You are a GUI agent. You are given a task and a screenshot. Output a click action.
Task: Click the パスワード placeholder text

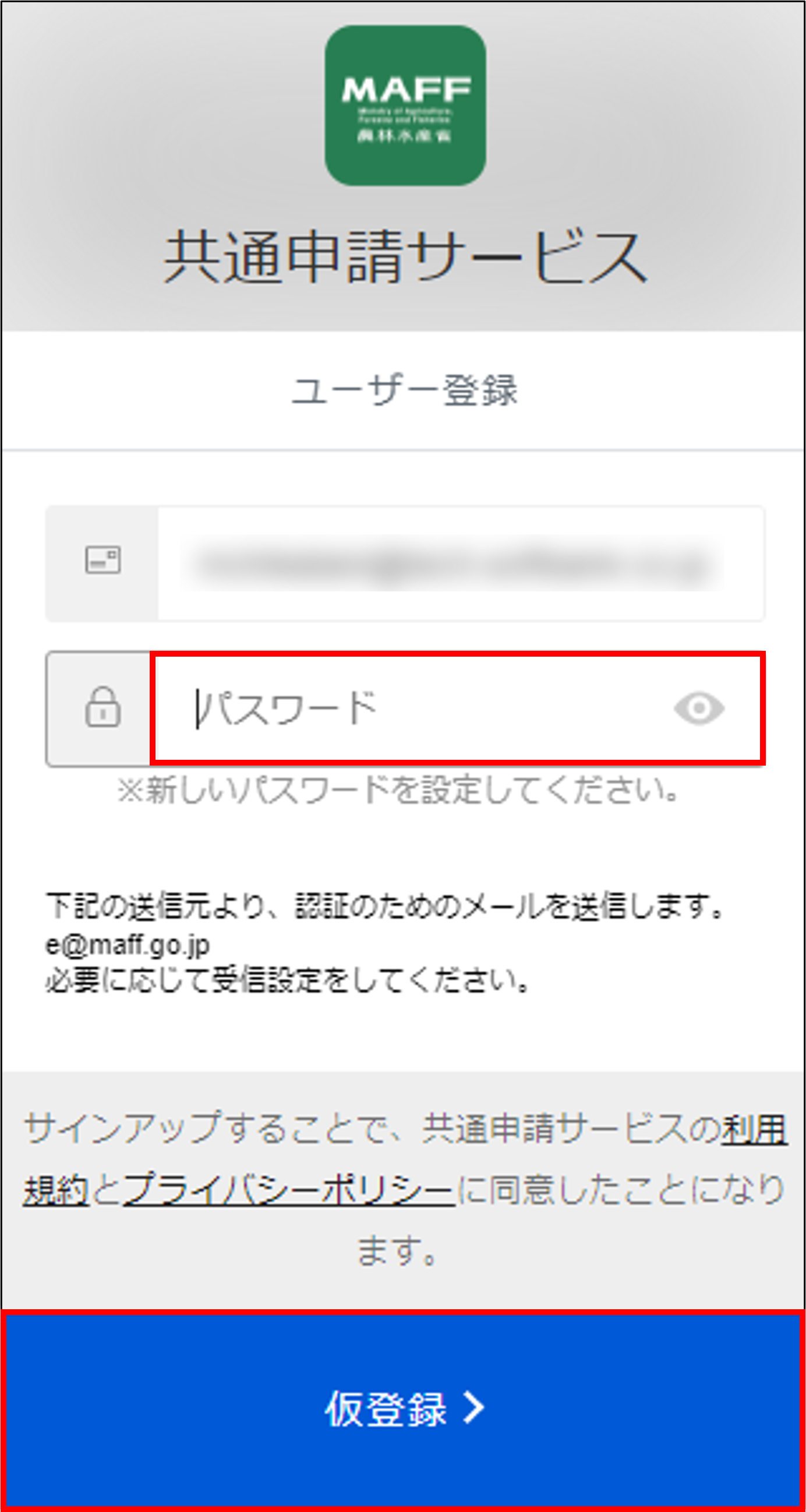287,709
